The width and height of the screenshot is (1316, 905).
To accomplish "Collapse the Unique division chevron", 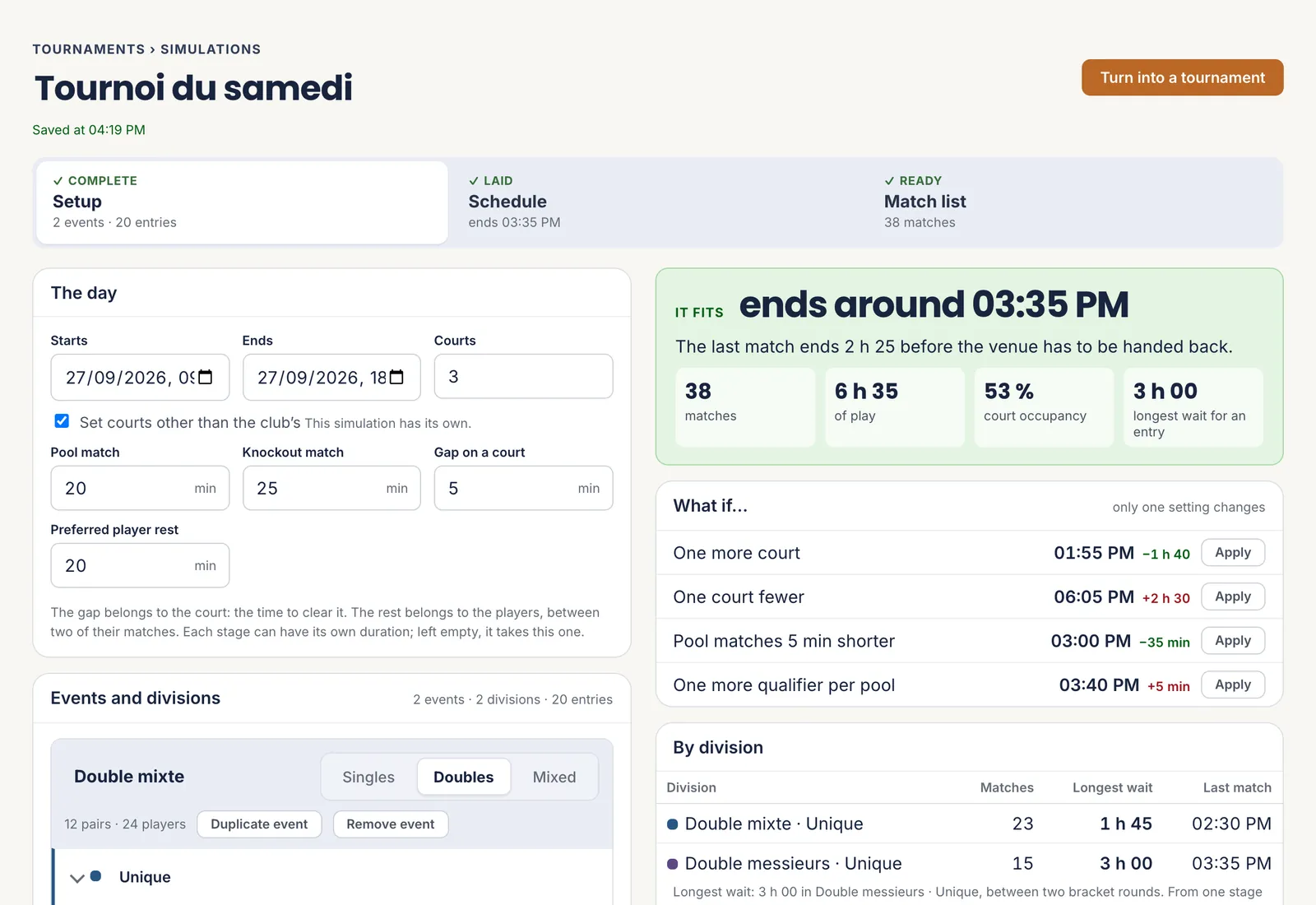I will click(77, 878).
